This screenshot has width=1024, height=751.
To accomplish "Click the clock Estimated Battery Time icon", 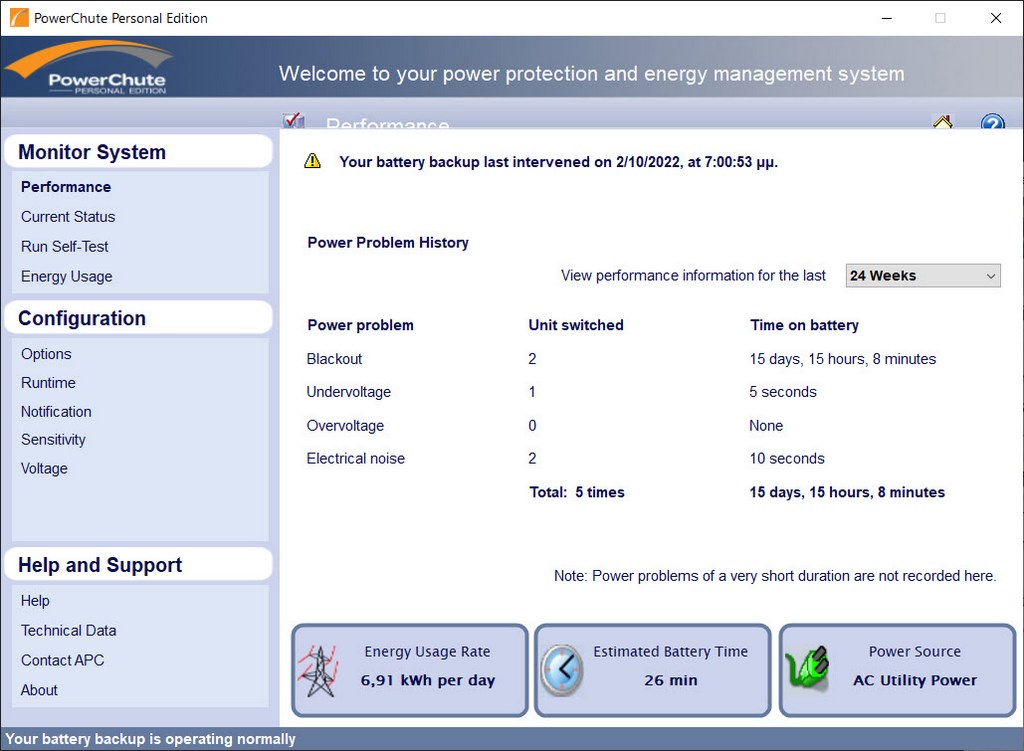I will (x=562, y=670).
